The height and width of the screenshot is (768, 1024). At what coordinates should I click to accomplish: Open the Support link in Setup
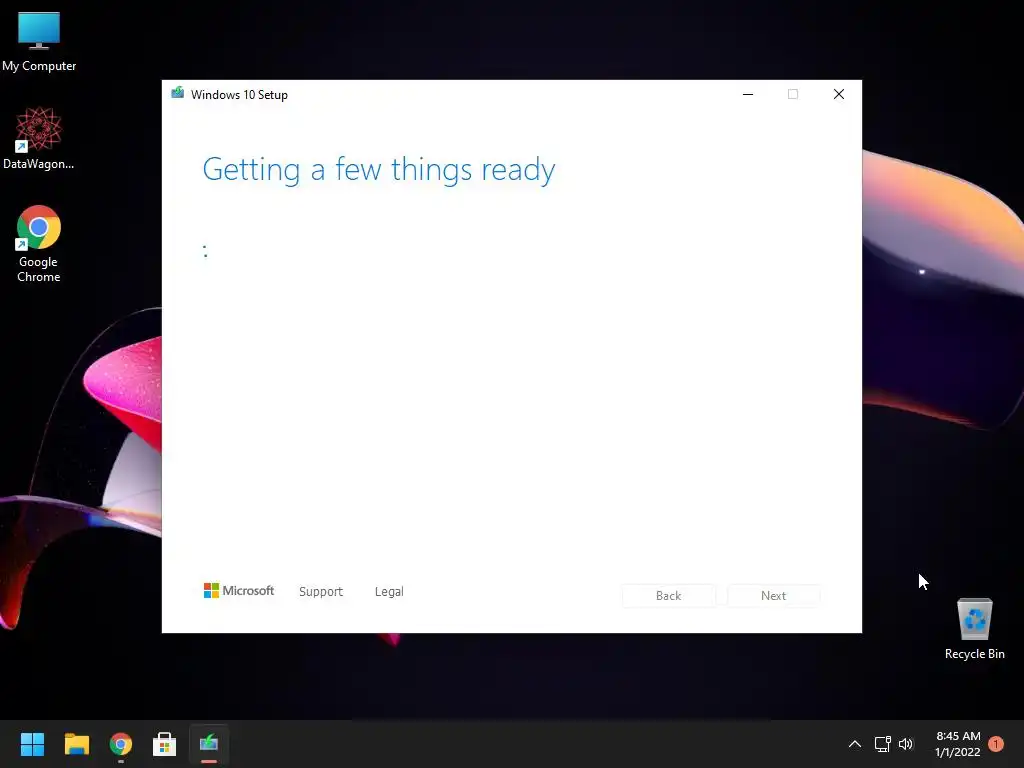coord(321,591)
